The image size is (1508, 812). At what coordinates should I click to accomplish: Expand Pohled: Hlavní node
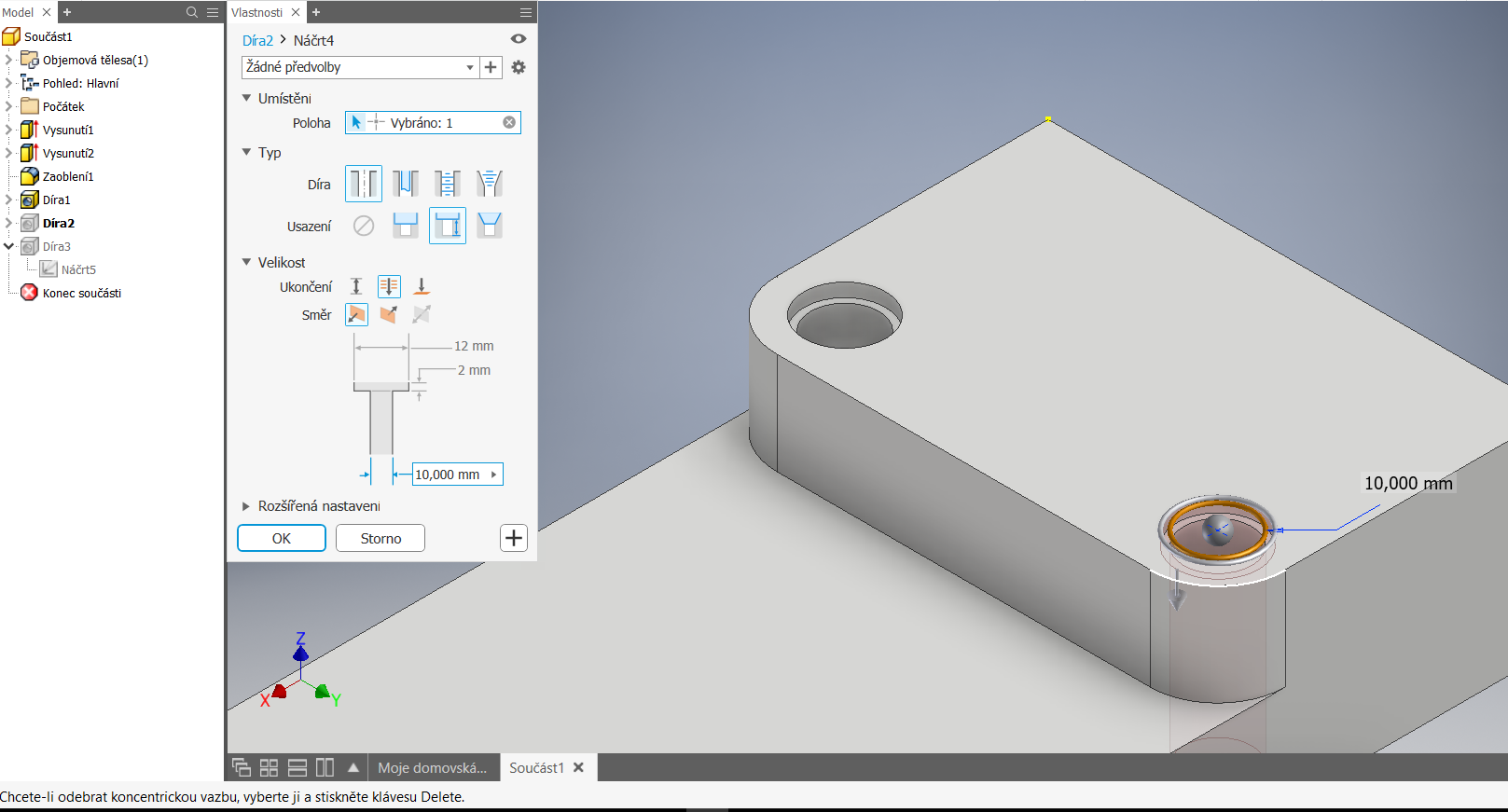8,83
